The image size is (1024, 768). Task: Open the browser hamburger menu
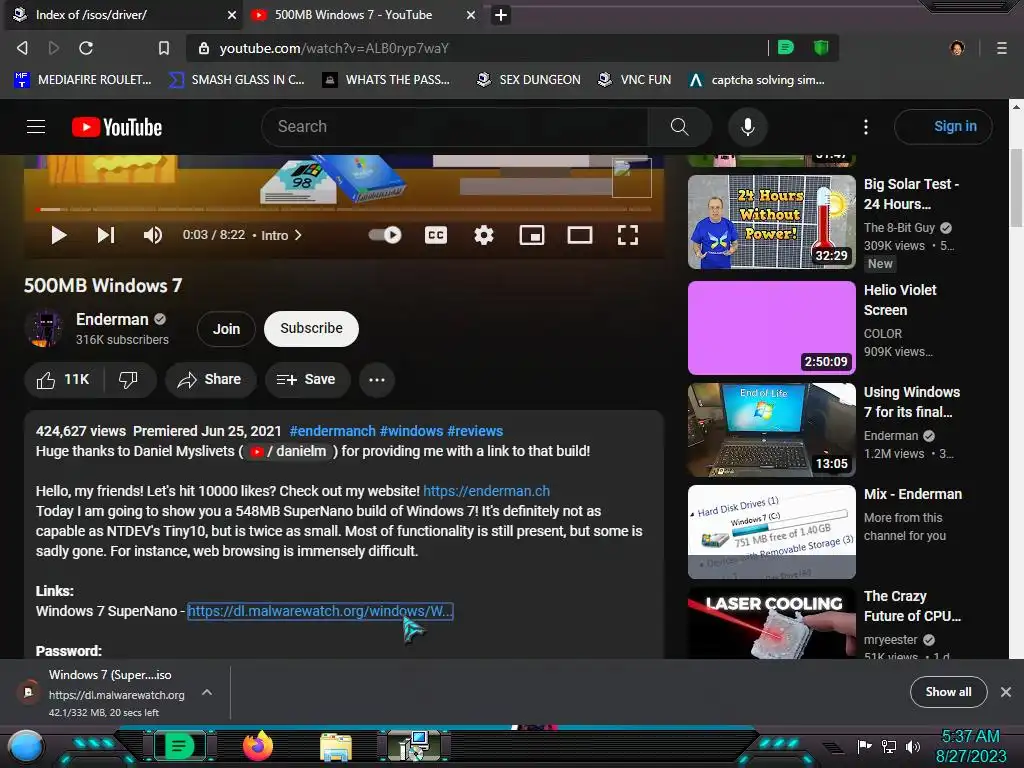(1001, 48)
